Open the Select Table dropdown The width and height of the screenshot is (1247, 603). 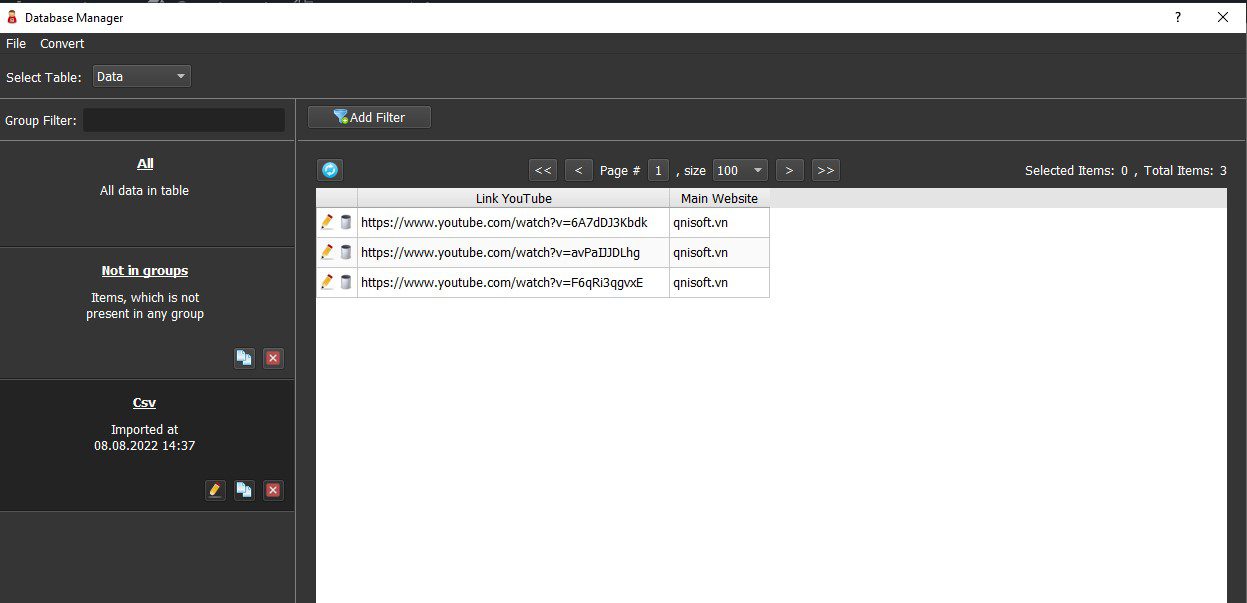coord(141,76)
